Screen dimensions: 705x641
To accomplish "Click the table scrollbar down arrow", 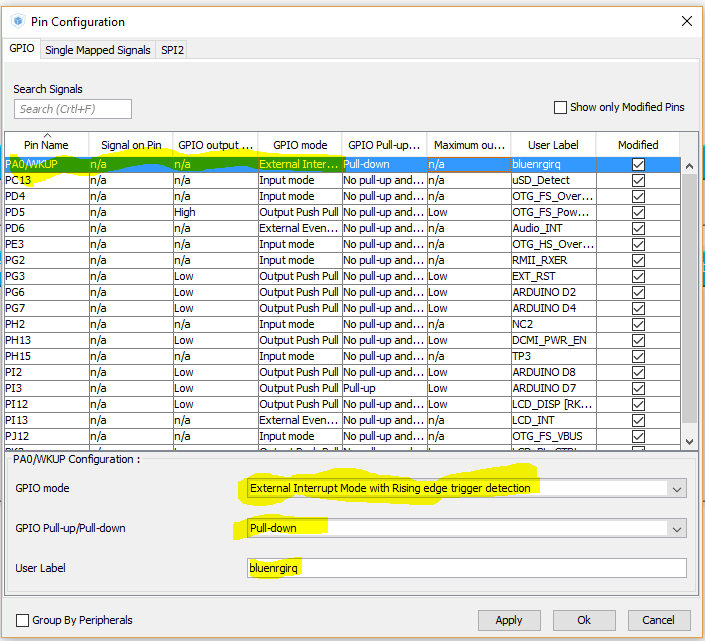I will (689, 441).
